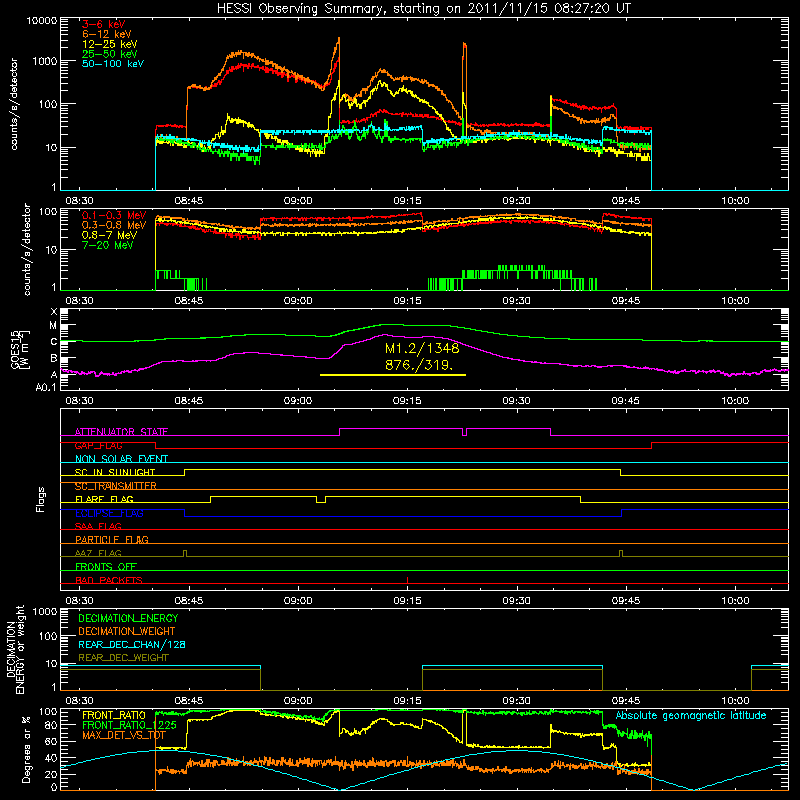Click the REAR_DEC_CHAN/128 legend label
The width and height of the screenshot is (800, 800).
132,644
